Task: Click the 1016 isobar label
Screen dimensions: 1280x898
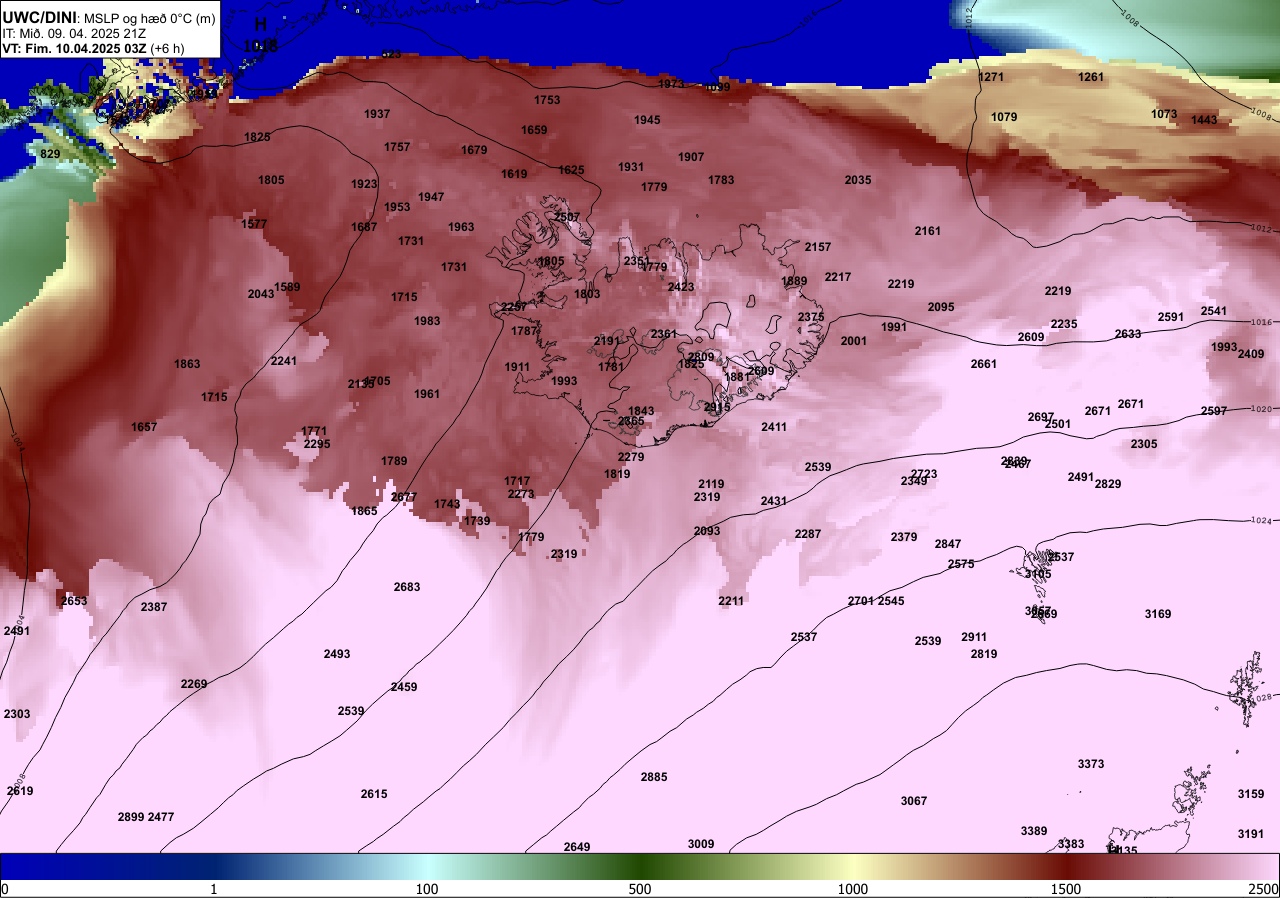Action: tap(1262, 322)
